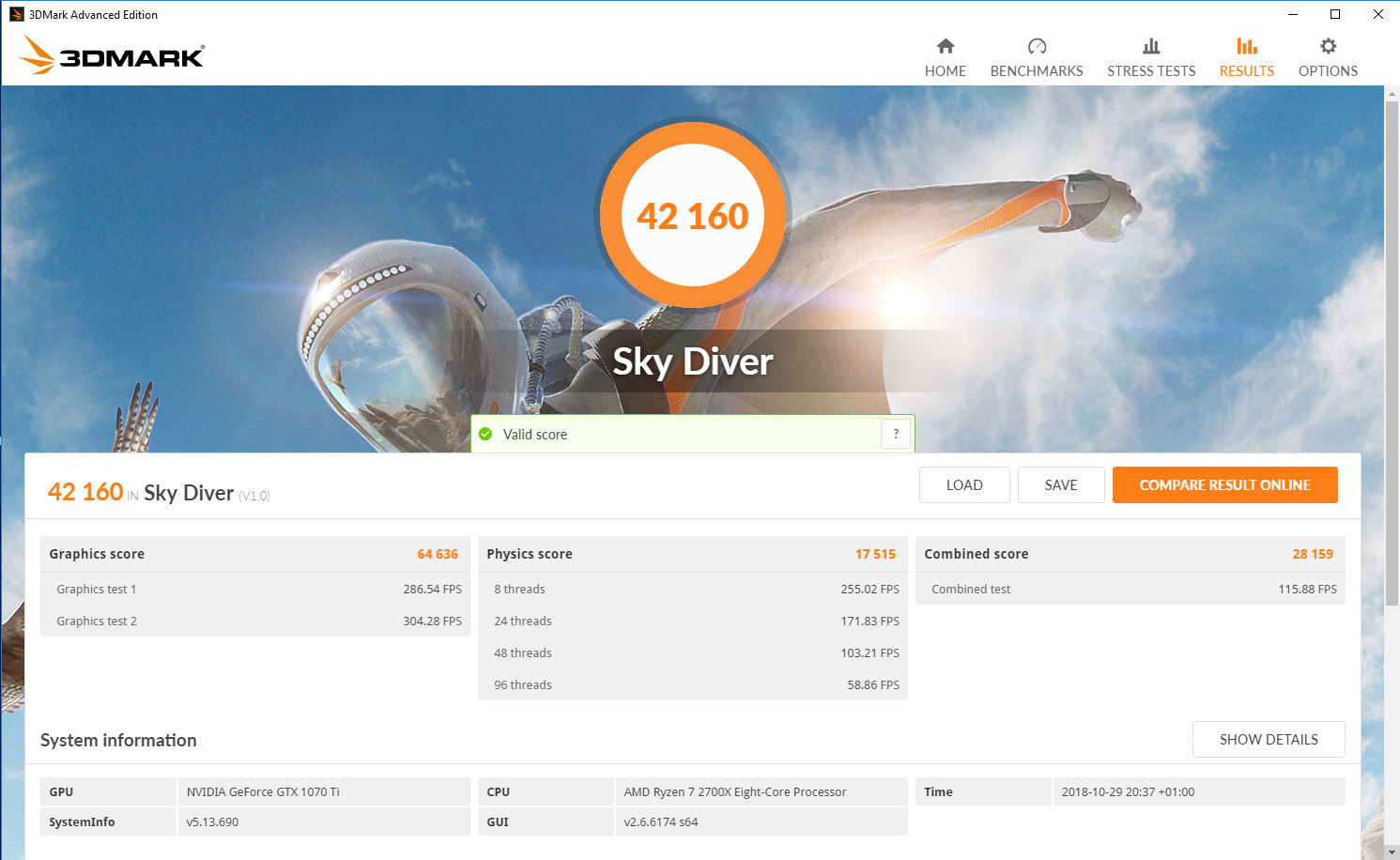Screen dimensions: 1400x860
Task: Select GUI version v2.6.6174 s64
Action: pos(661,822)
